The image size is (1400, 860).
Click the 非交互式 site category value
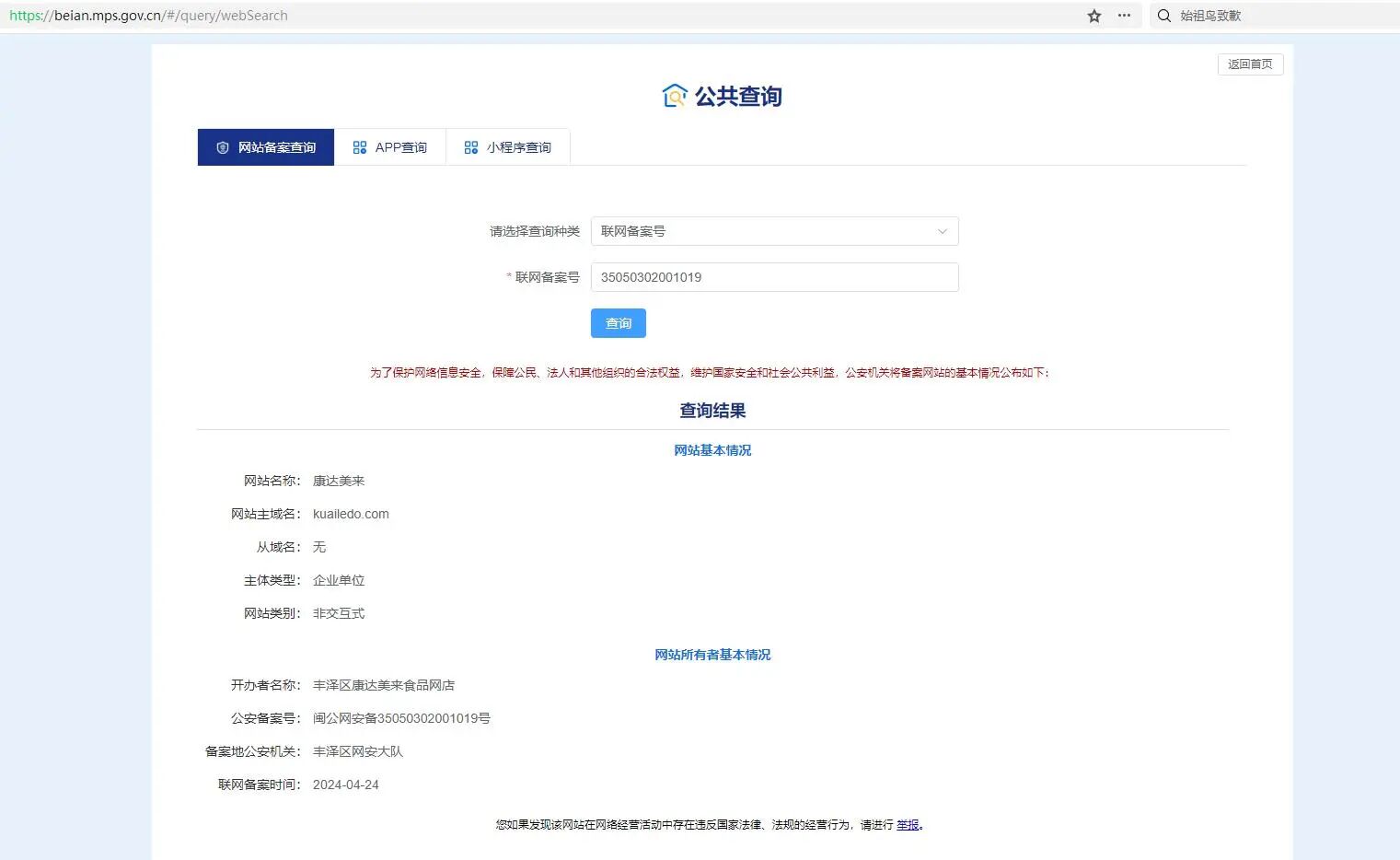[339, 613]
